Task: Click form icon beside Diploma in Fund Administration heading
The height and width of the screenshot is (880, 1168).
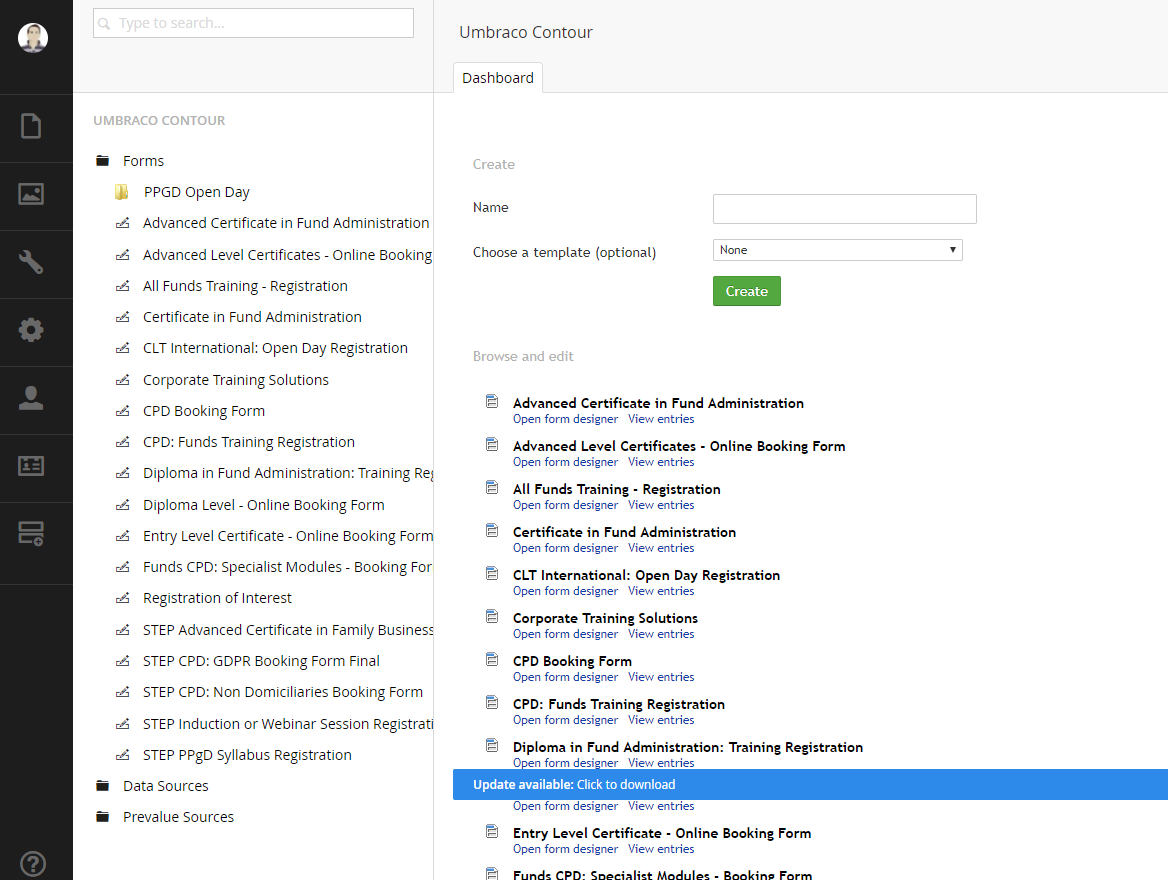Action: (492, 745)
